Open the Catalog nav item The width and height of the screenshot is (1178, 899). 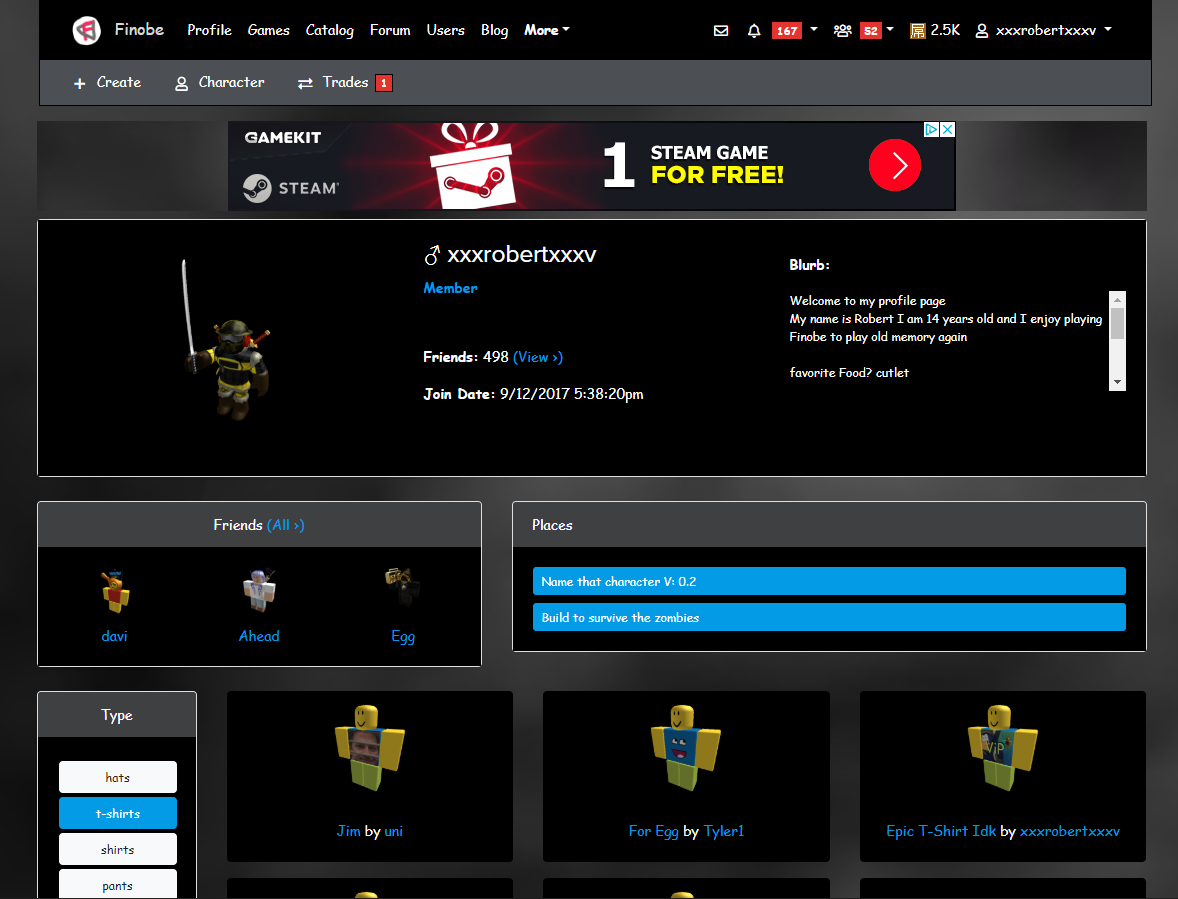coord(329,30)
